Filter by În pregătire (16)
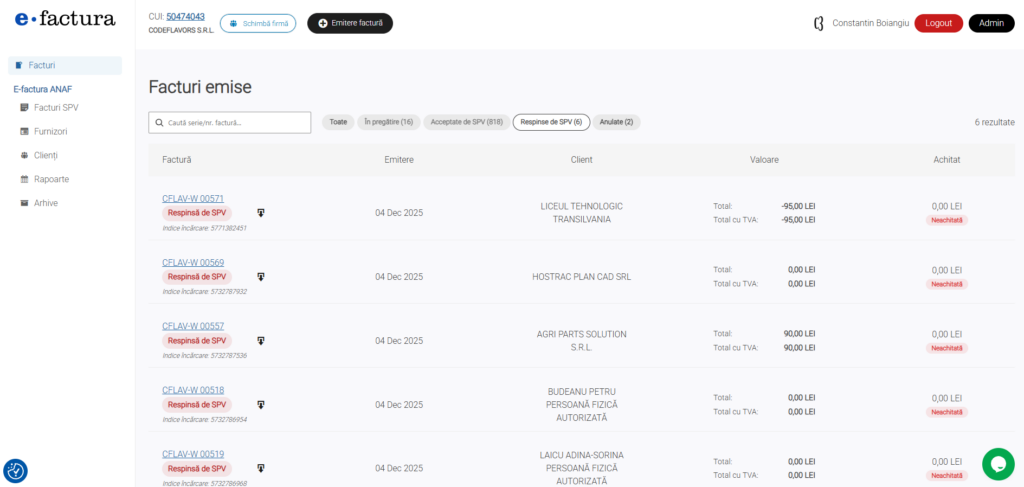1024x487 pixels. point(388,122)
